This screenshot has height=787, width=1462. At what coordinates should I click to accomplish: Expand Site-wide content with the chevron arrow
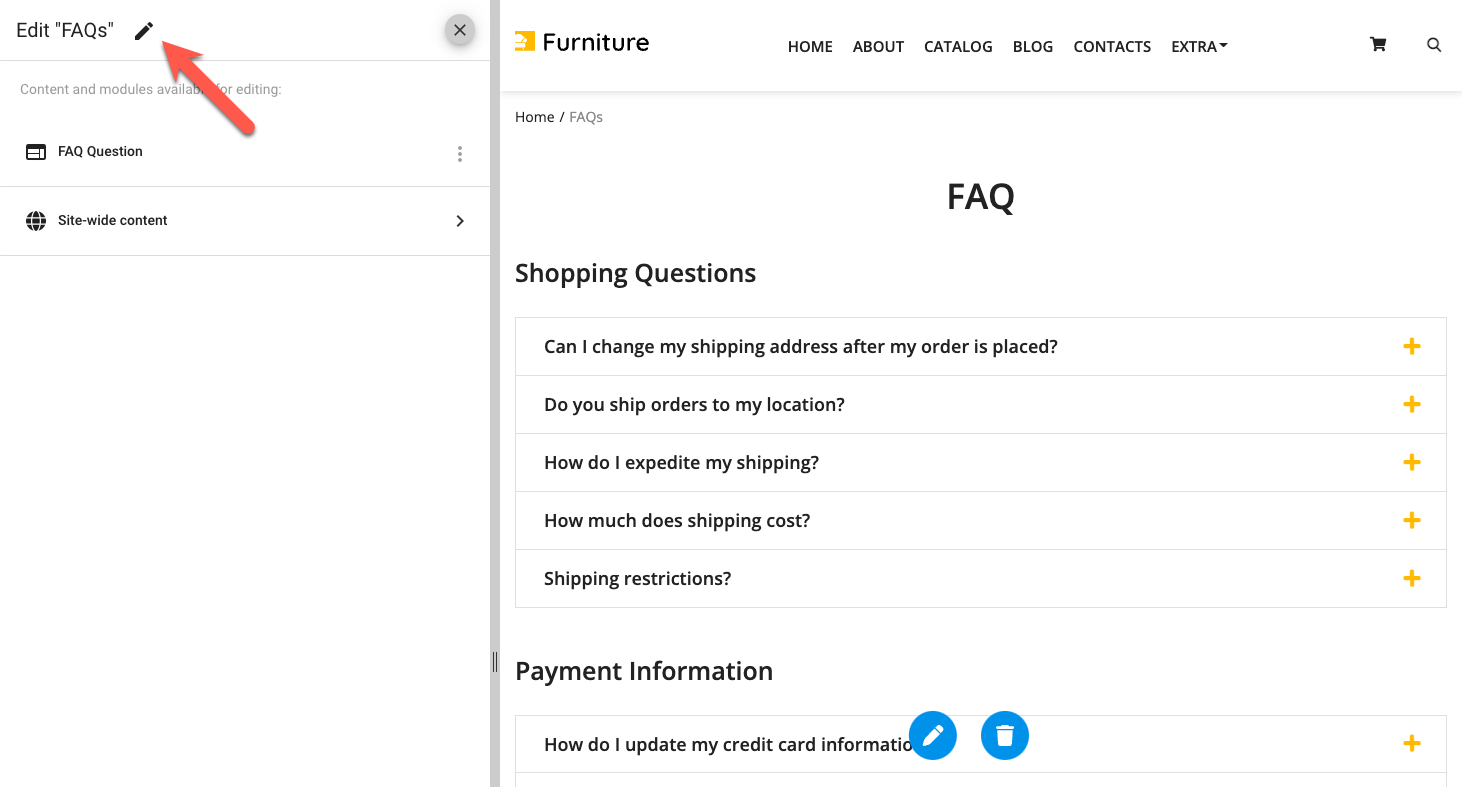(x=460, y=221)
